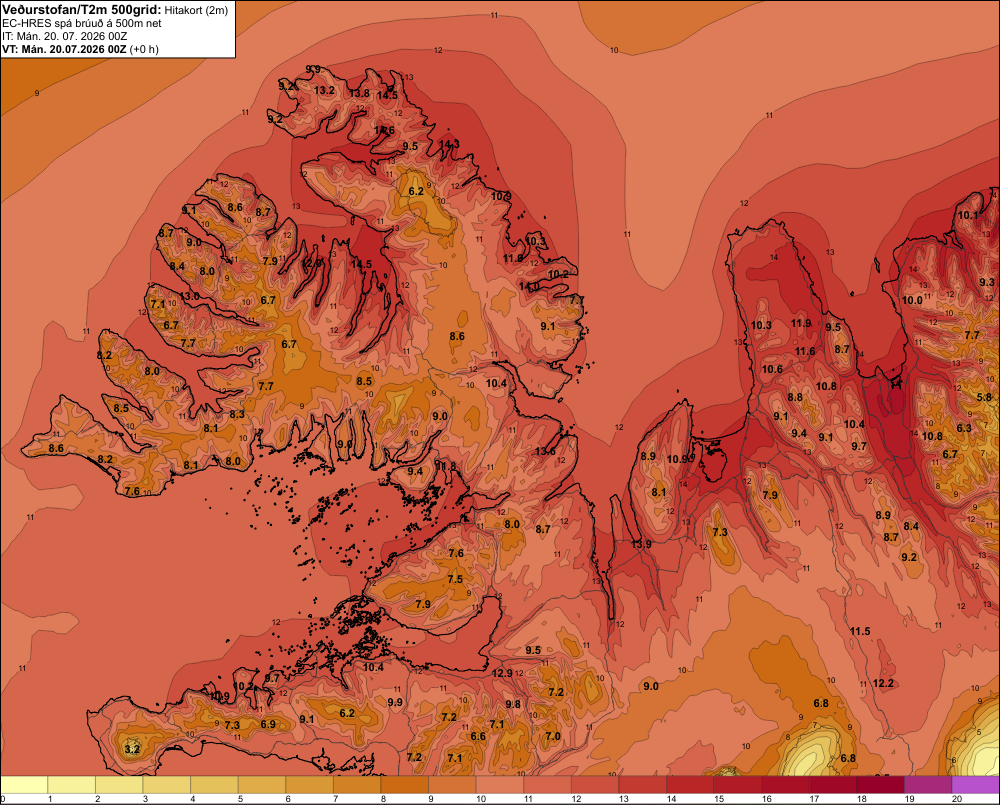Click the 10.6 temperature value
The height and width of the screenshot is (805, 1000).
point(772,369)
